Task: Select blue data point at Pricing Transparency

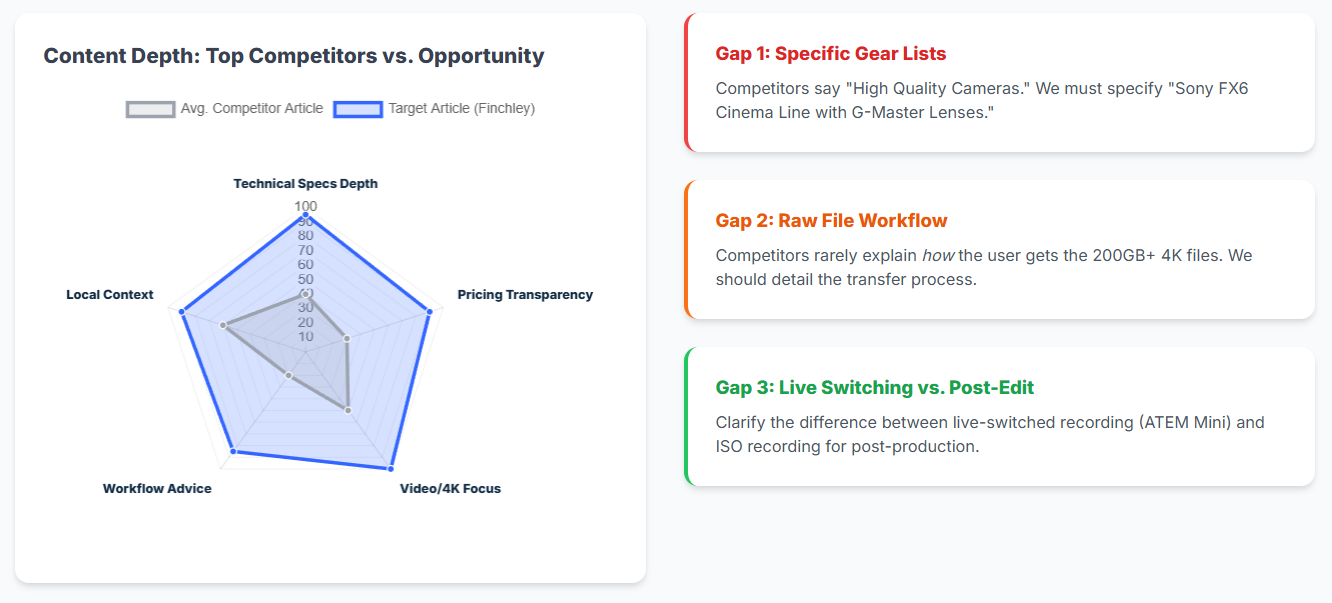Action: (429, 312)
